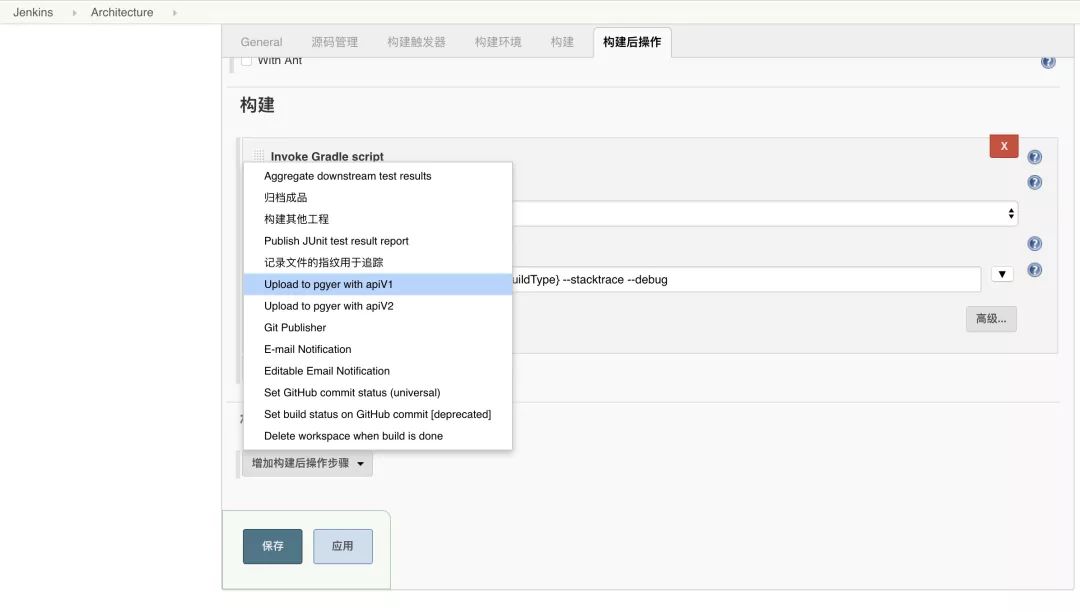This screenshot has height=612, width=1080.
Task: Open help beside the red X button
Action: point(1034,157)
